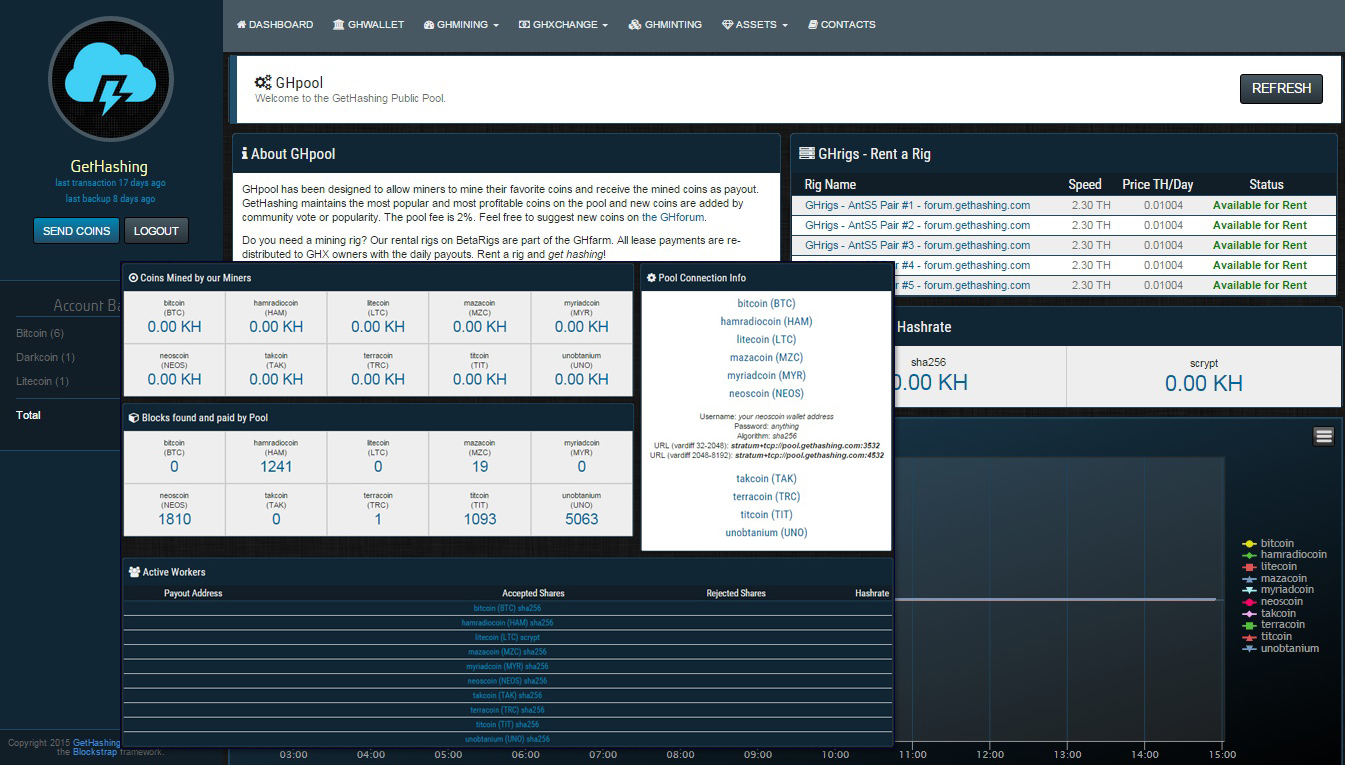1345x765 pixels.
Task: Select unobtanium (UNO) sha256 workers row
Action: (x=507, y=739)
